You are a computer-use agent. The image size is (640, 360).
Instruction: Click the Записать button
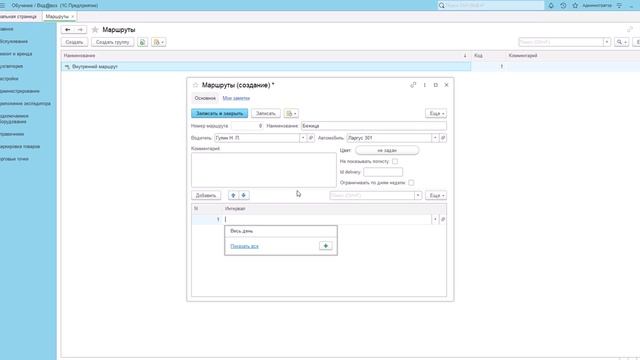266,113
